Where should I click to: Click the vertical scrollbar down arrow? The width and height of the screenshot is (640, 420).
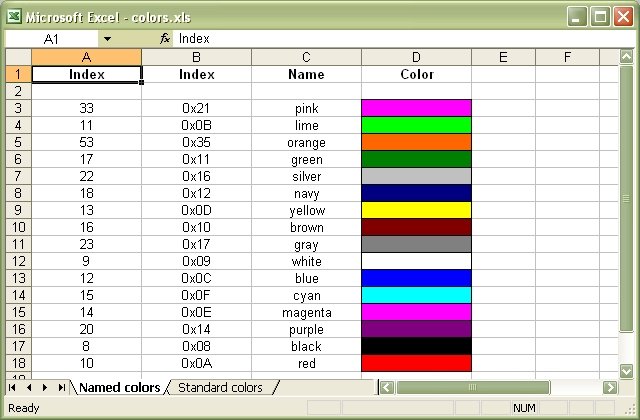tap(625, 369)
